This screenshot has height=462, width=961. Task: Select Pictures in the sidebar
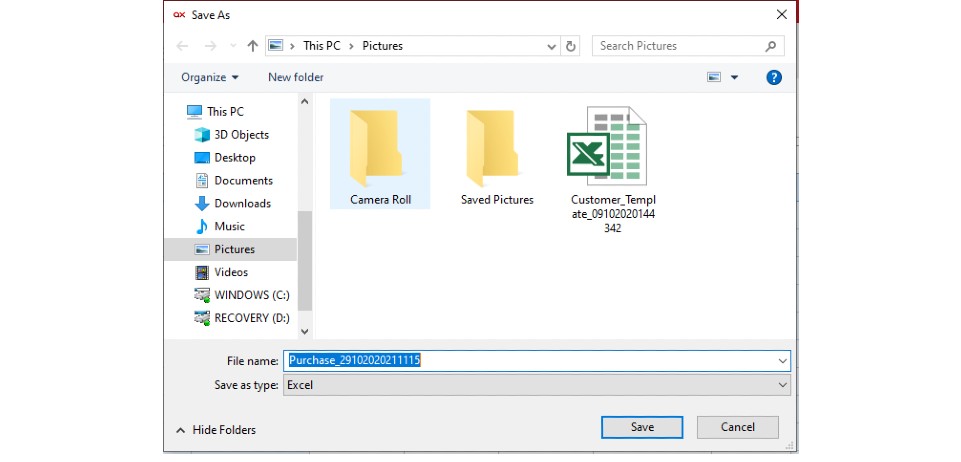coord(230,249)
